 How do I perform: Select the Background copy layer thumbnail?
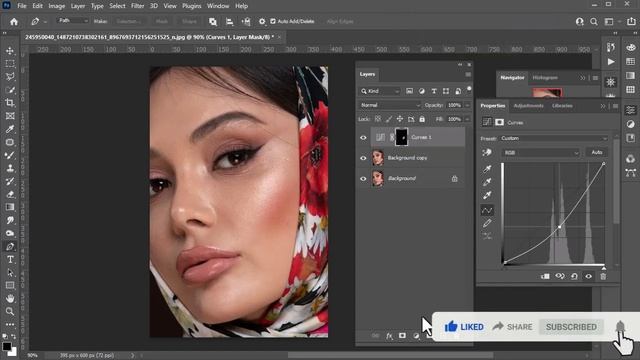point(378,158)
